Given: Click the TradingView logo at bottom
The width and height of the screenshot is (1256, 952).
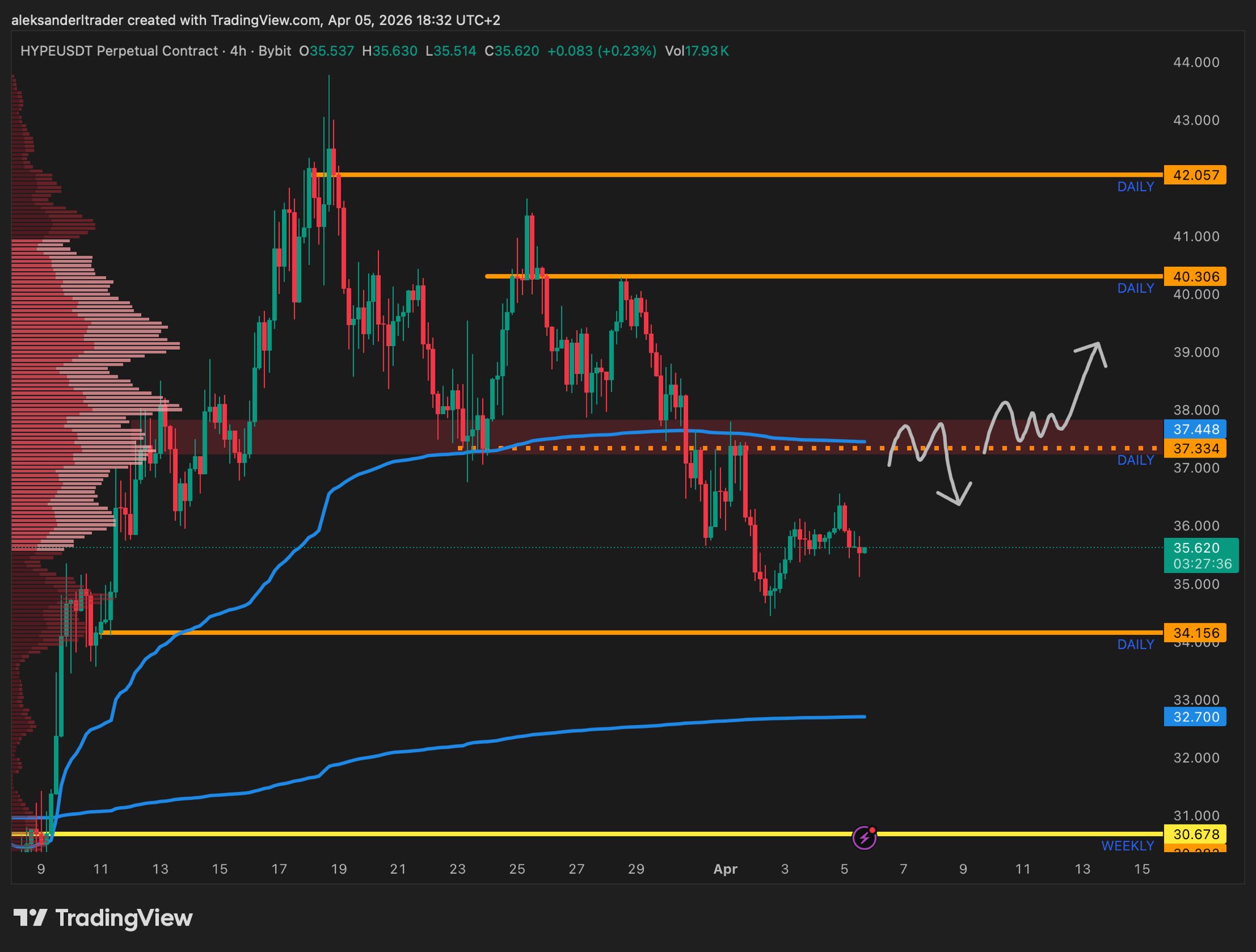Looking at the screenshot, I should [x=103, y=918].
